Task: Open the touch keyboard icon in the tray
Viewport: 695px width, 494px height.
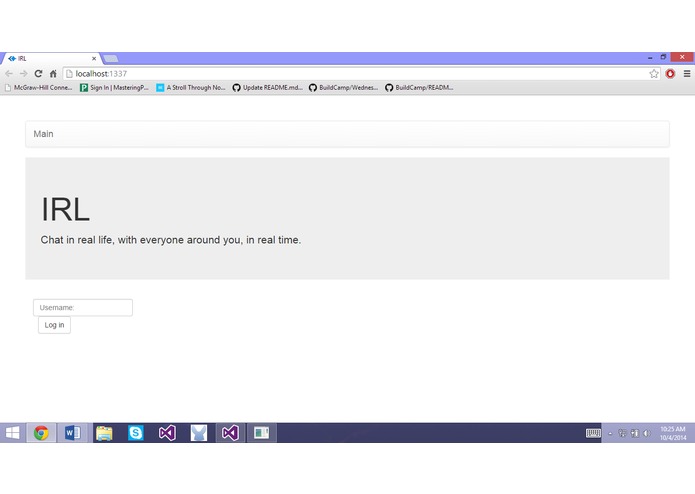Action: [x=593, y=433]
